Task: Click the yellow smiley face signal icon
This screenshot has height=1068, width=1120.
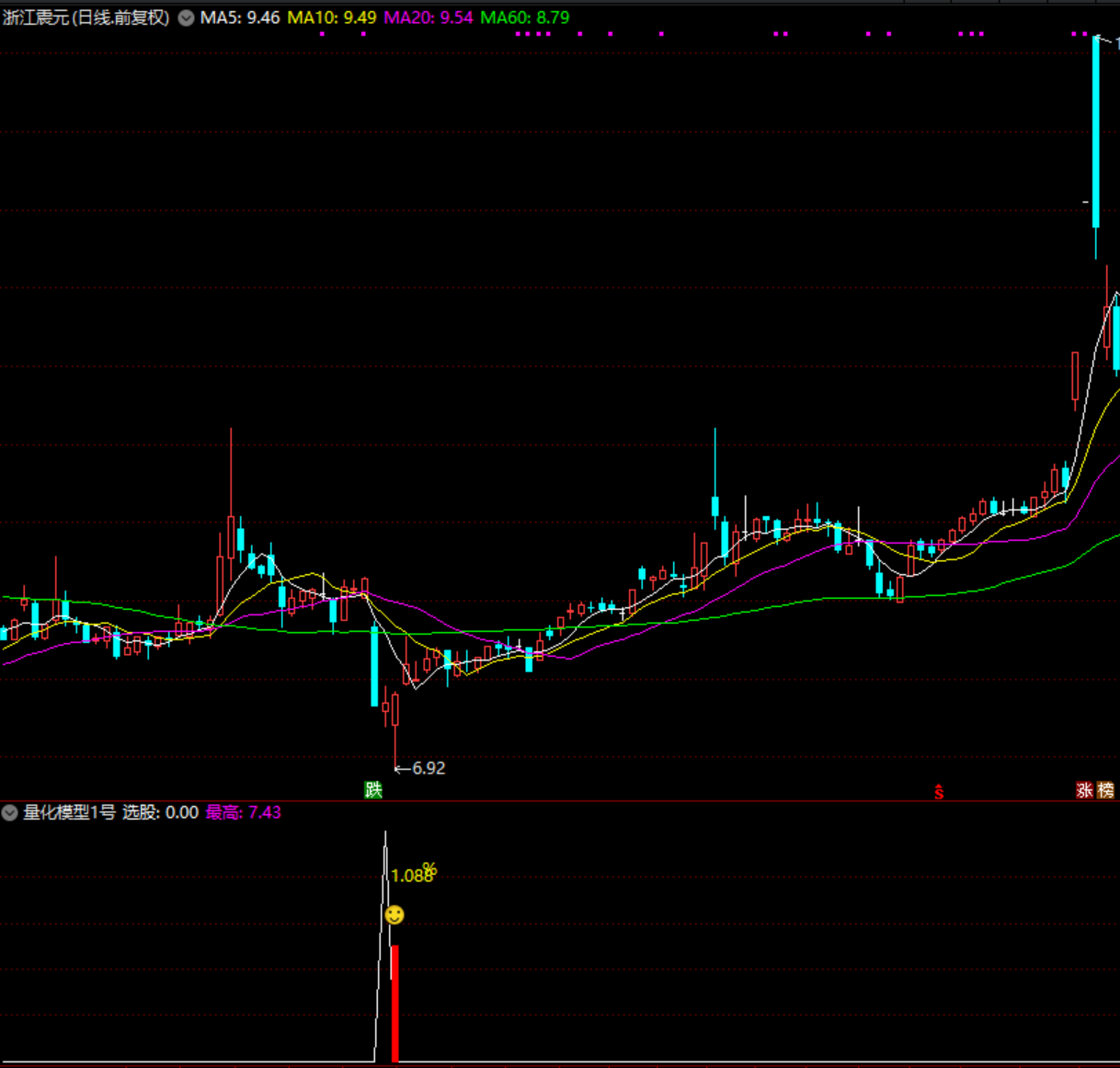Action: [394, 914]
